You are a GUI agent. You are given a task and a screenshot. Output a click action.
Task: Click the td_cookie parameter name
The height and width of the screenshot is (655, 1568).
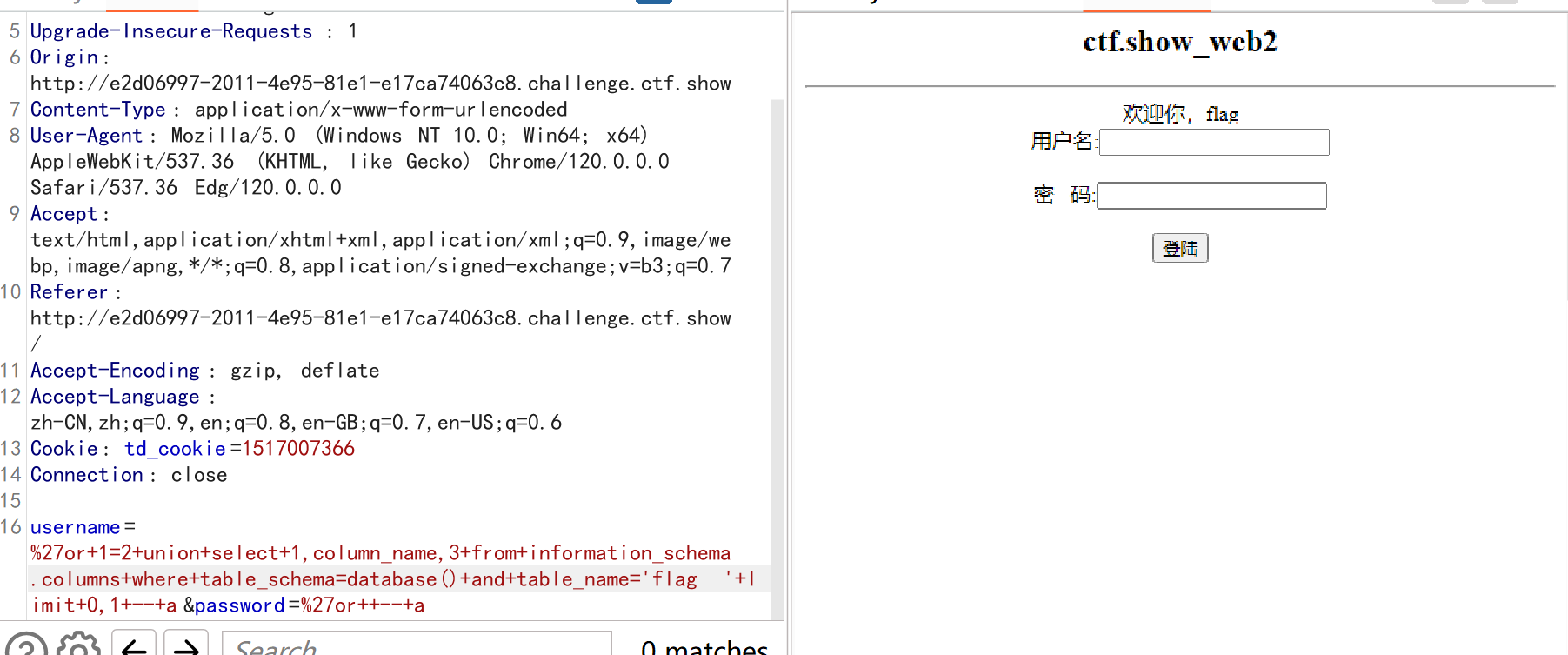click(x=175, y=449)
